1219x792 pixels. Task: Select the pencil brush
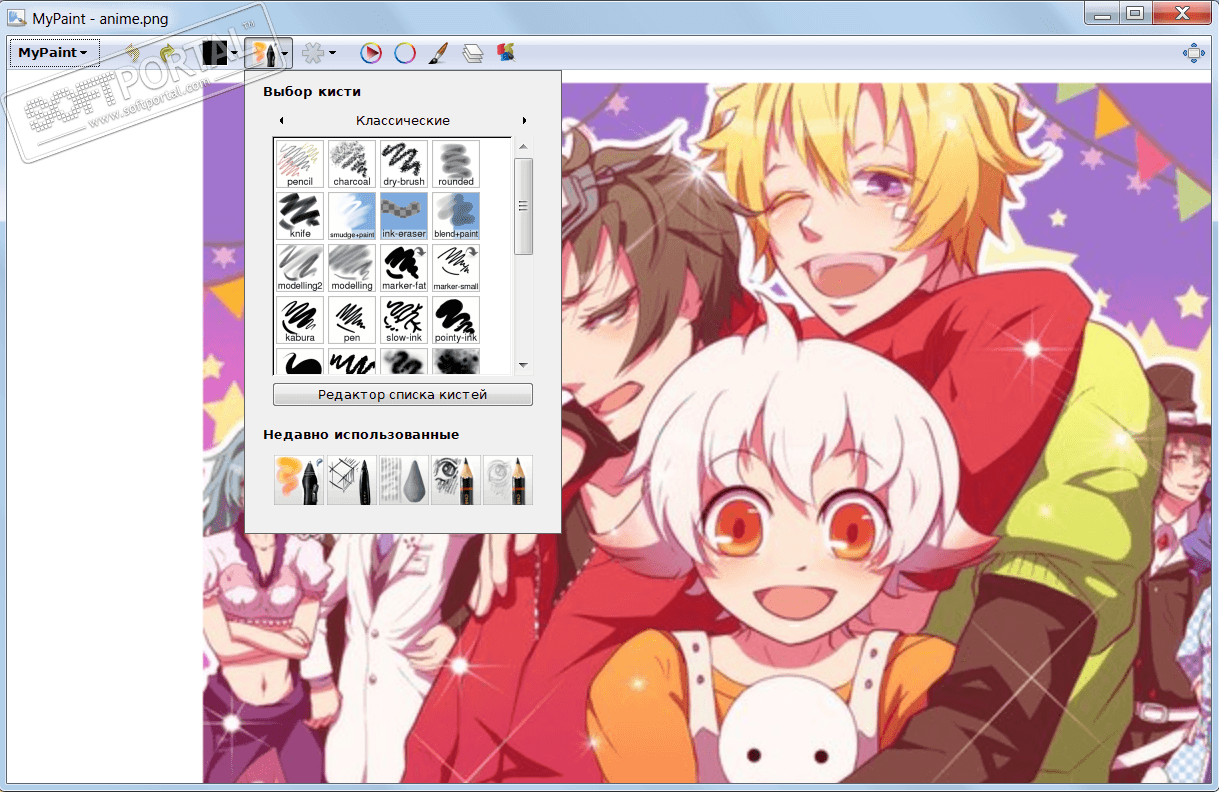300,164
